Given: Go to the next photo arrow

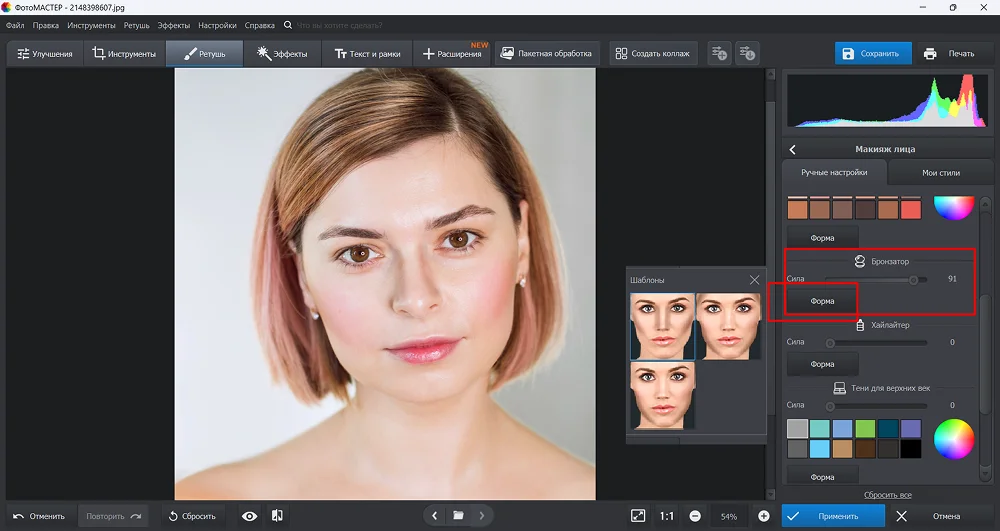Looking at the screenshot, I should (x=482, y=516).
